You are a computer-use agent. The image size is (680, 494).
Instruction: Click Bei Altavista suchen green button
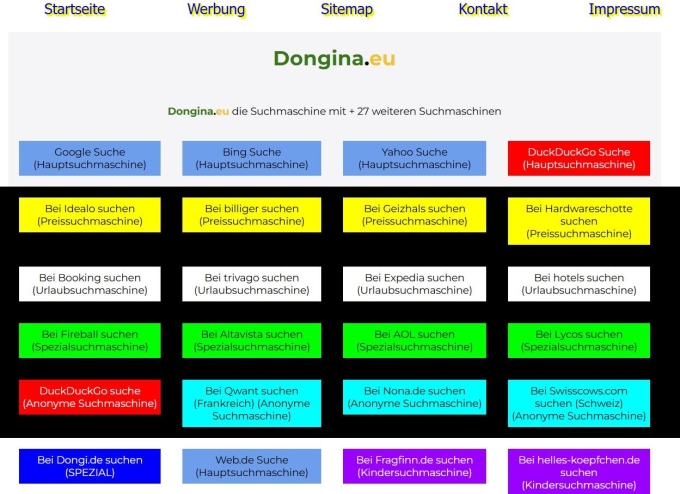252,340
